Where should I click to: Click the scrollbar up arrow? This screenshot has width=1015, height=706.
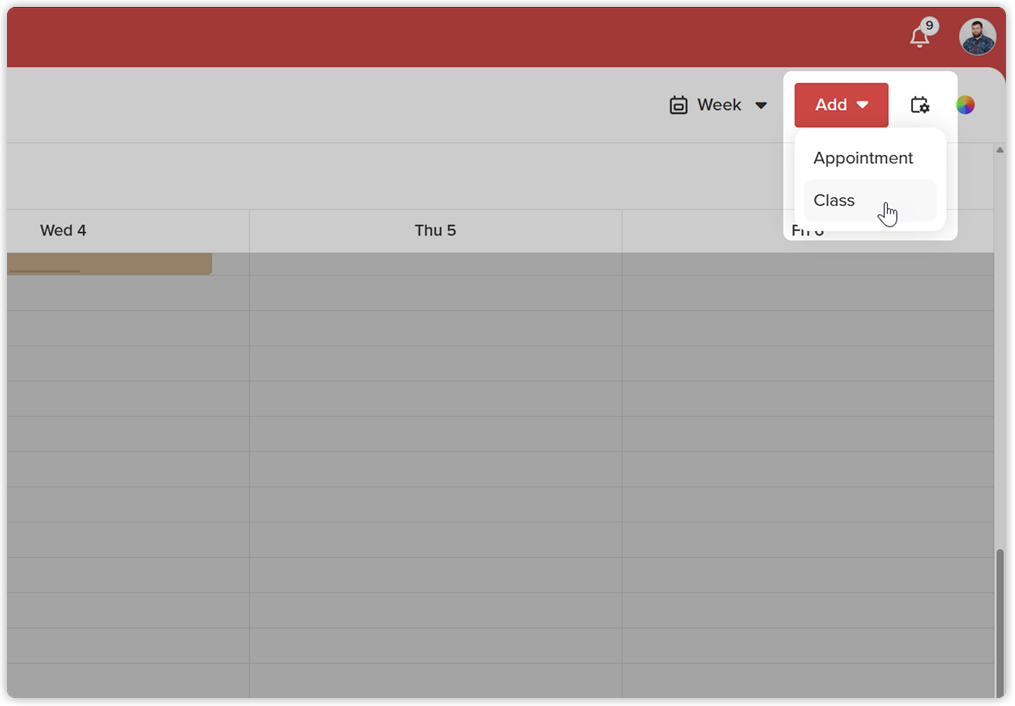point(999,150)
